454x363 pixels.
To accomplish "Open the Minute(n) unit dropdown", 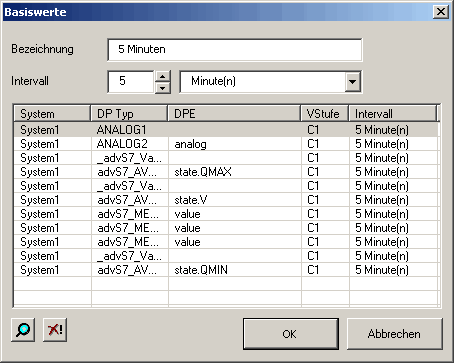I will [x=353, y=81].
